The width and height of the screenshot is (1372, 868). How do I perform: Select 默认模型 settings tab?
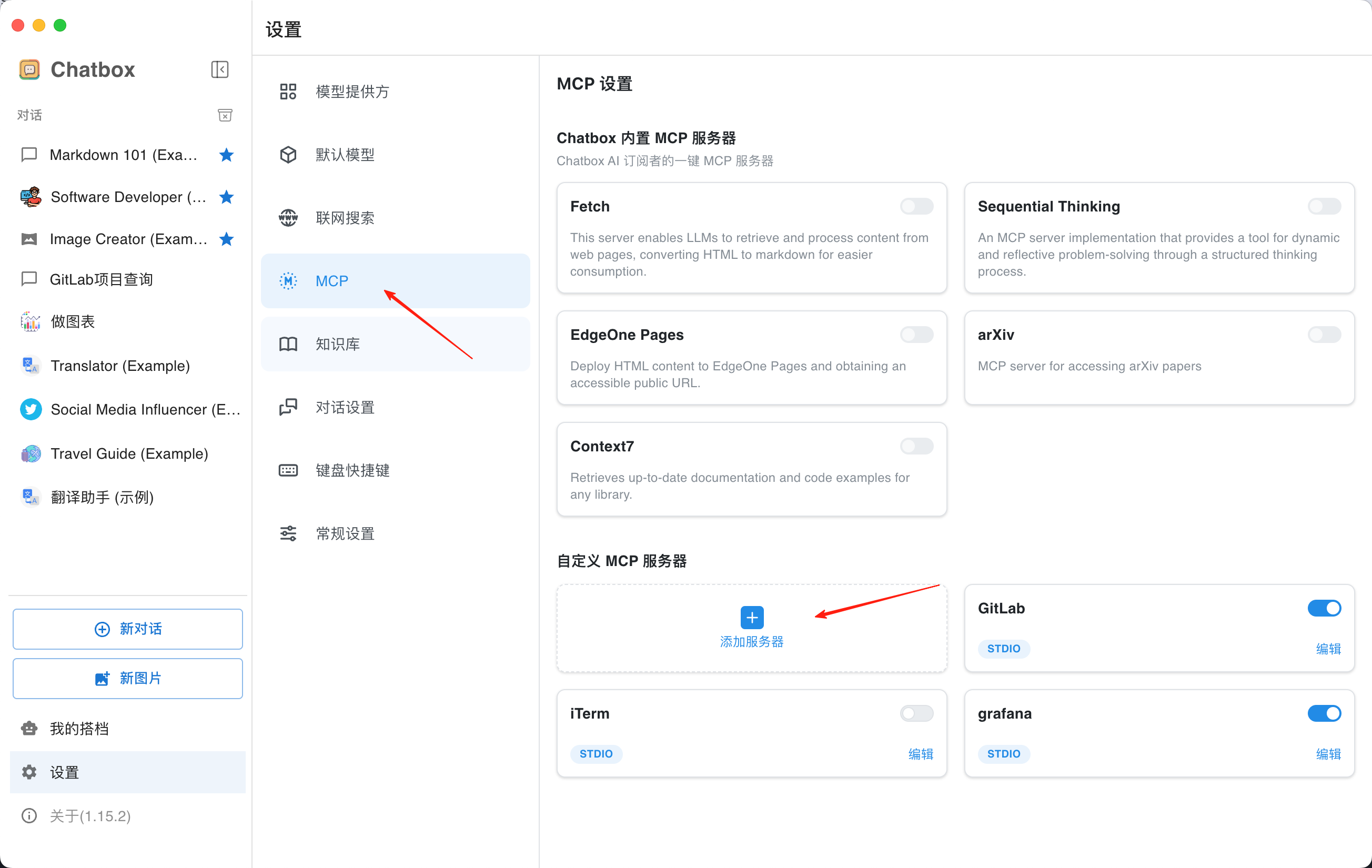coord(396,155)
